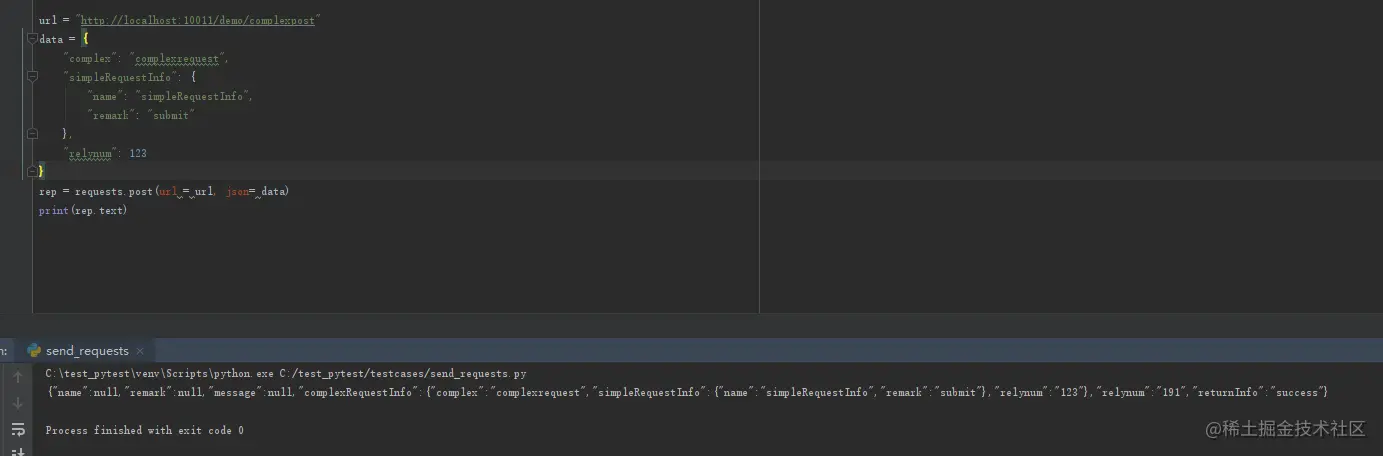Toggle soft-wrap in the Run console
This screenshot has height=456, width=1383.
click(17, 430)
